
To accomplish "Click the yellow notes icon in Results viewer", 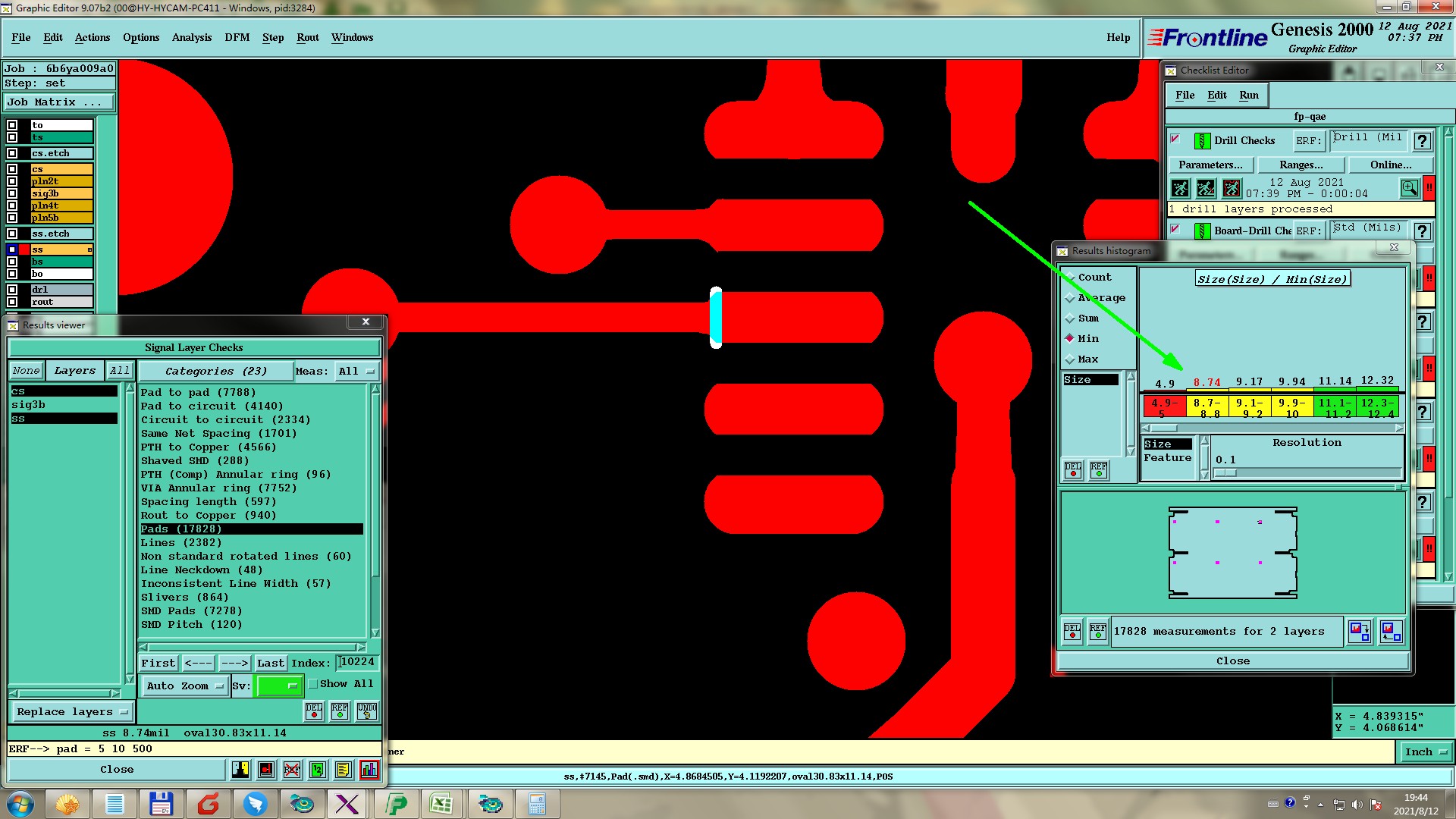I will point(344,770).
